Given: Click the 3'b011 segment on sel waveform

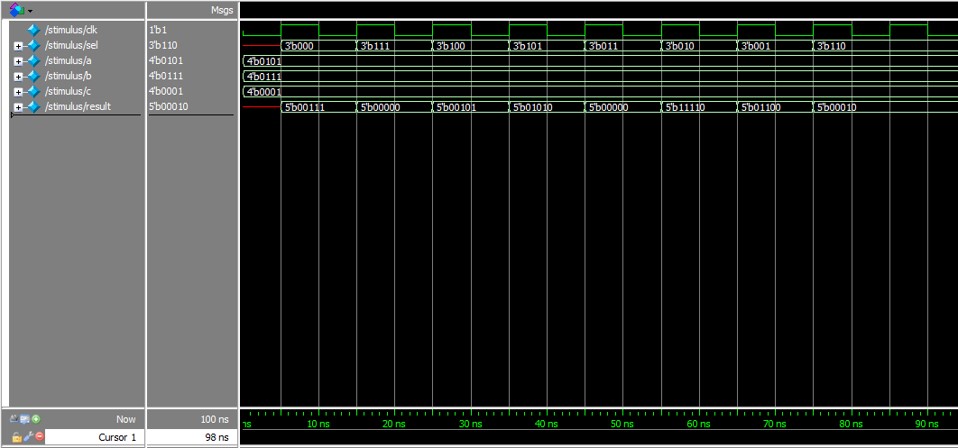Looking at the screenshot, I should (x=623, y=46).
